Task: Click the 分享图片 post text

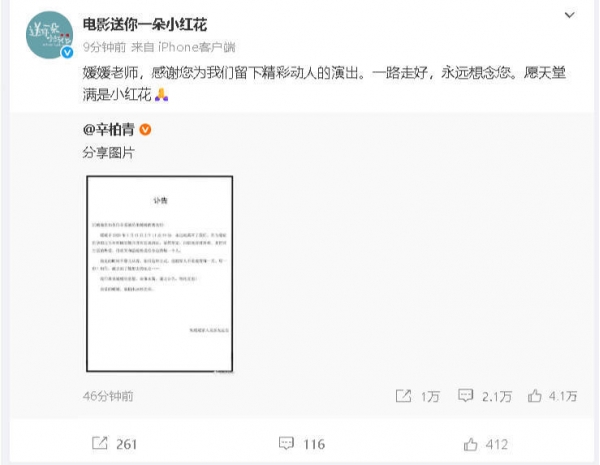Action: 109,153
